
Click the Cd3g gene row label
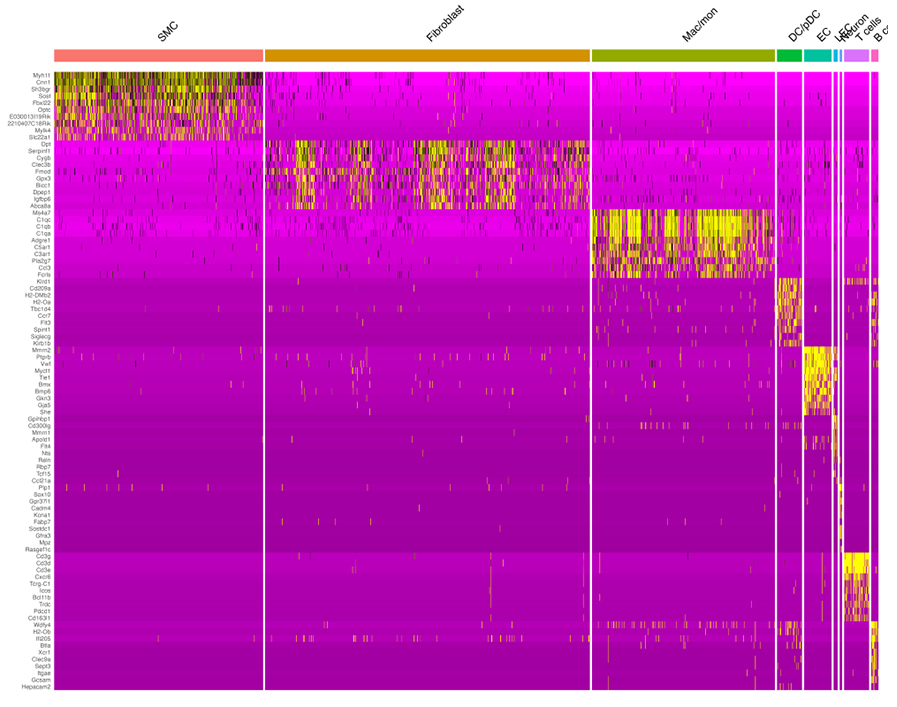[43, 556]
